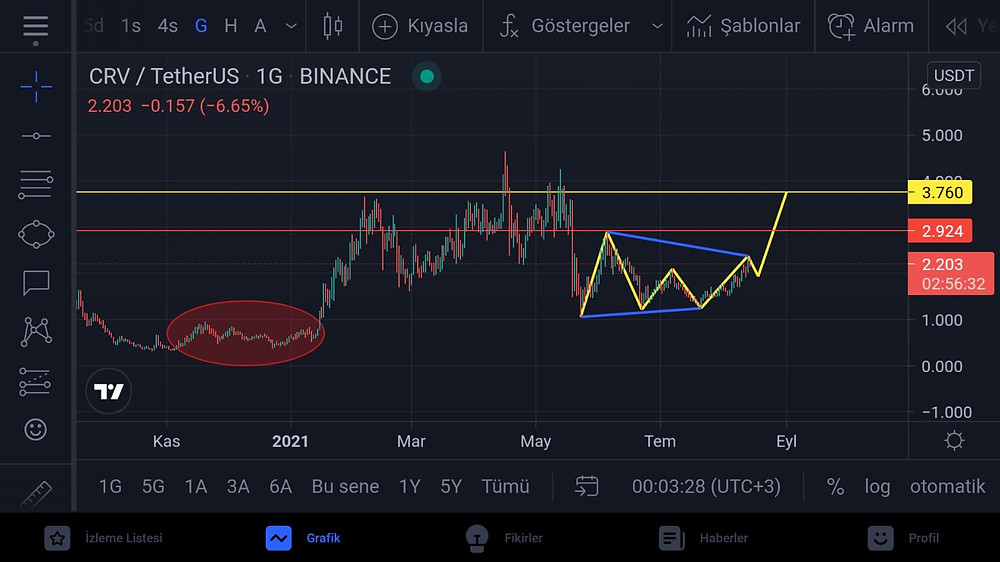Image resolution: width=1000 pixels, height=562 pixels.
Task: Toggle the log scale
Action: pyautogui.click(x=877, y=487)
